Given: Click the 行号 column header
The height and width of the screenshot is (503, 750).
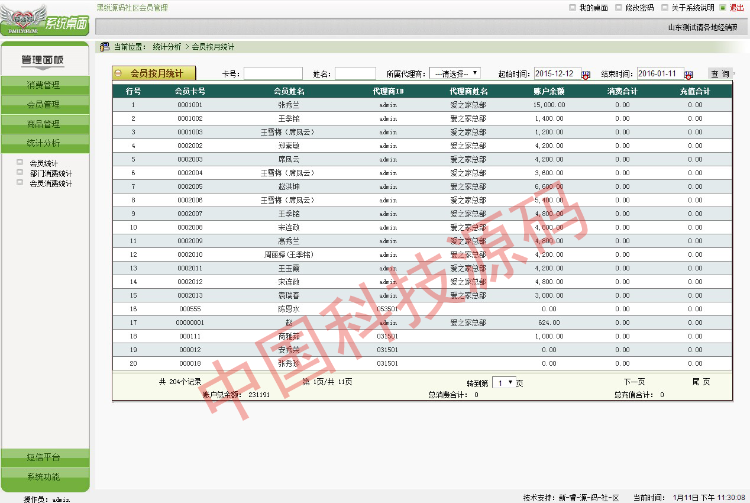Looking at the screenshot, I should pyautogui.click(x=133, y=91).
